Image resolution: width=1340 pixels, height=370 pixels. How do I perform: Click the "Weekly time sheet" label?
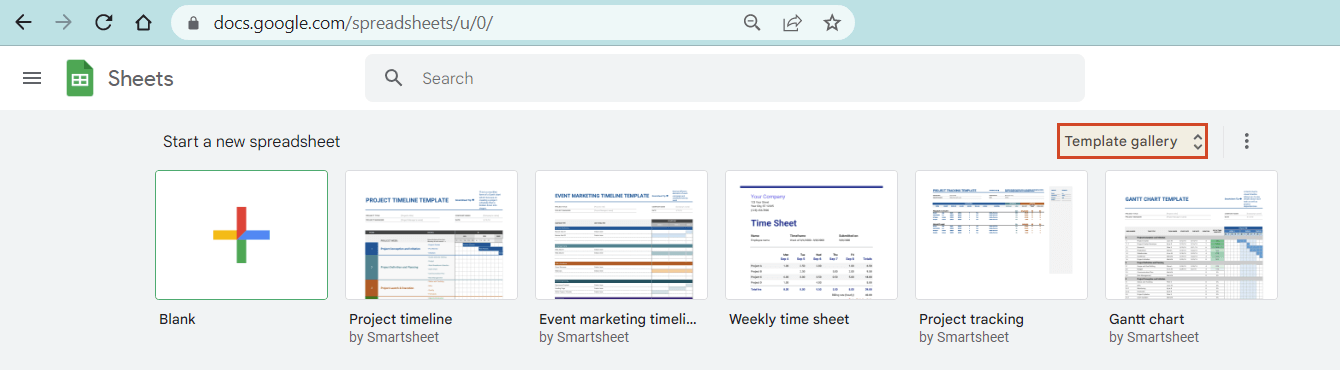tap(789, 319)
